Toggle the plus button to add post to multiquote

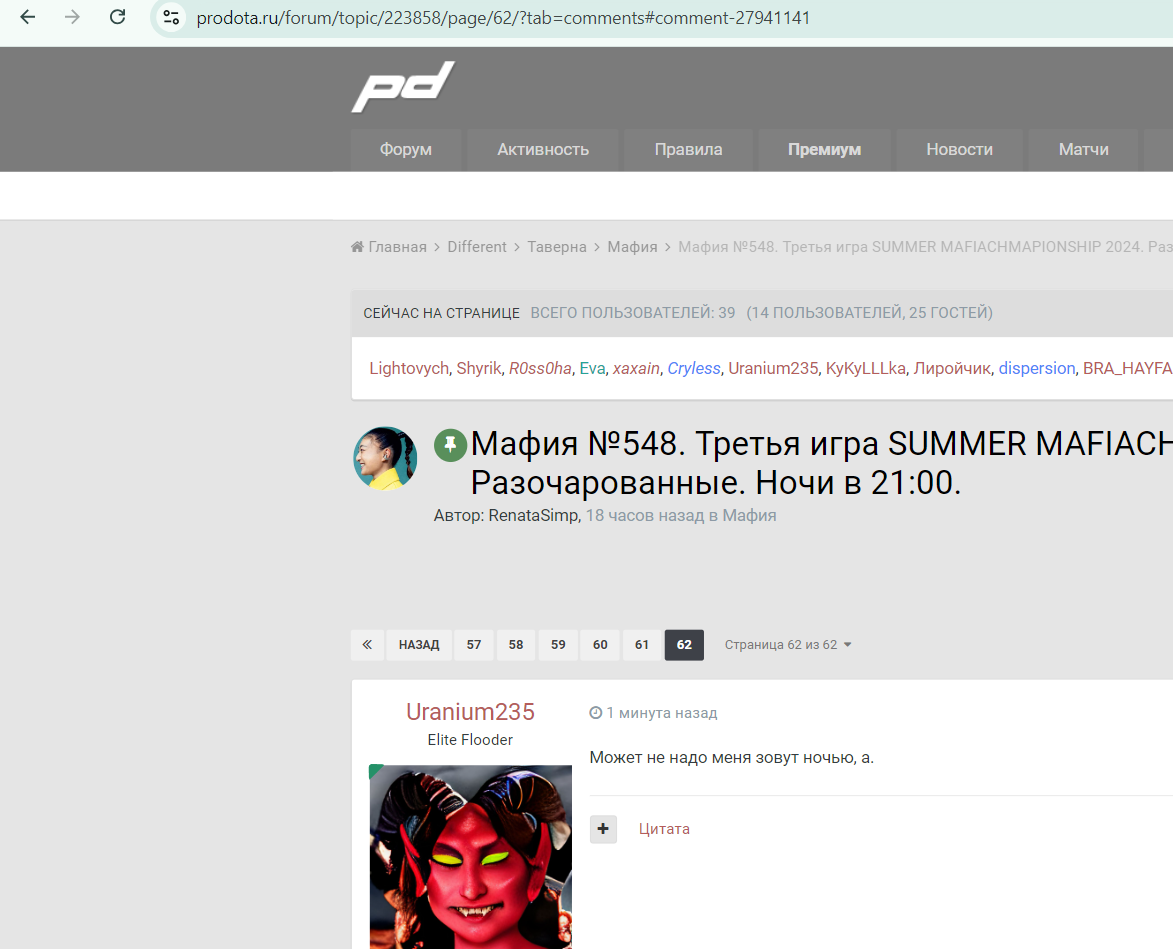(603, 829)
